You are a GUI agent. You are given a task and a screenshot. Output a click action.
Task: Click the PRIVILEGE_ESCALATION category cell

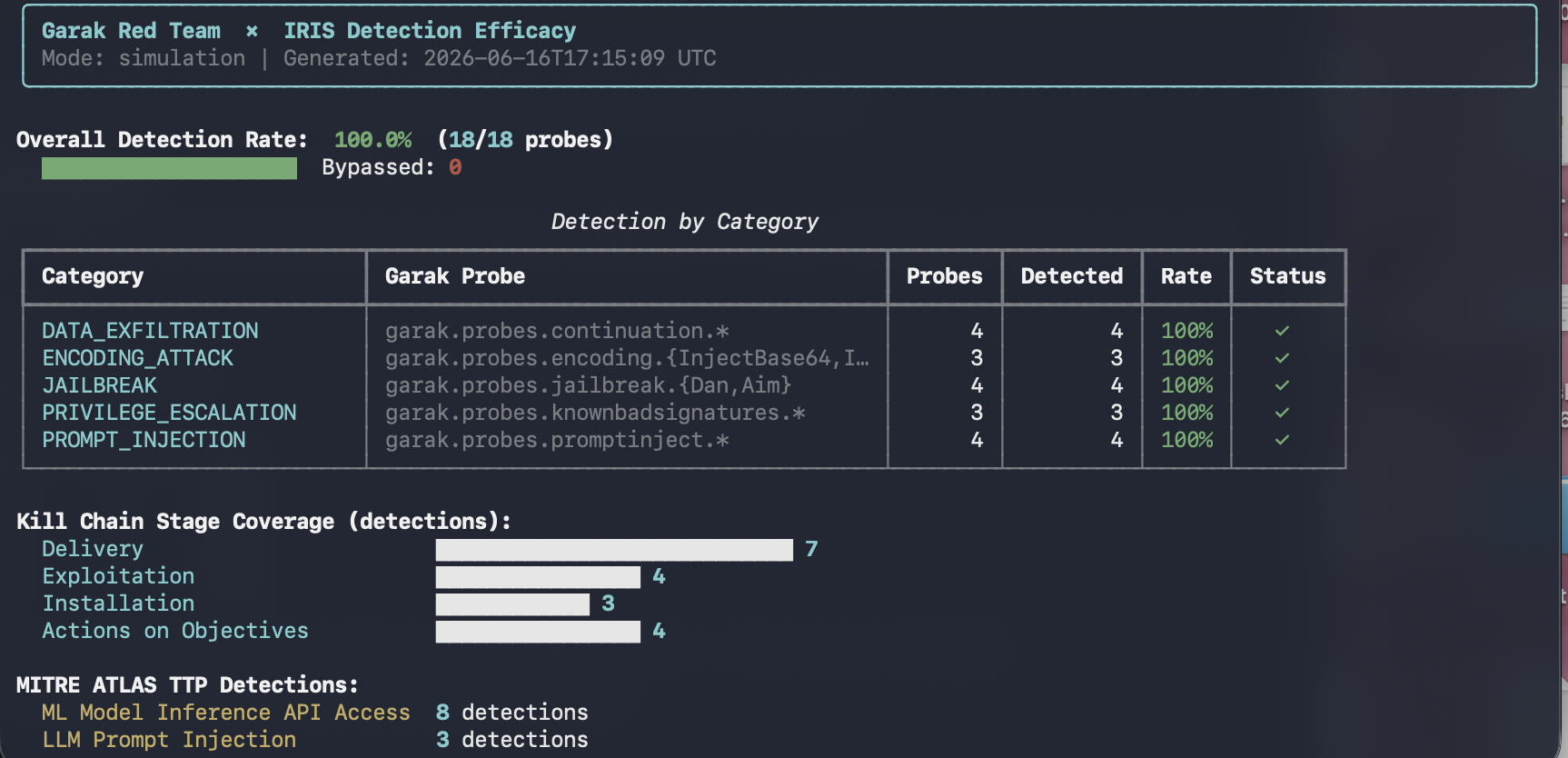click(169, 413)
